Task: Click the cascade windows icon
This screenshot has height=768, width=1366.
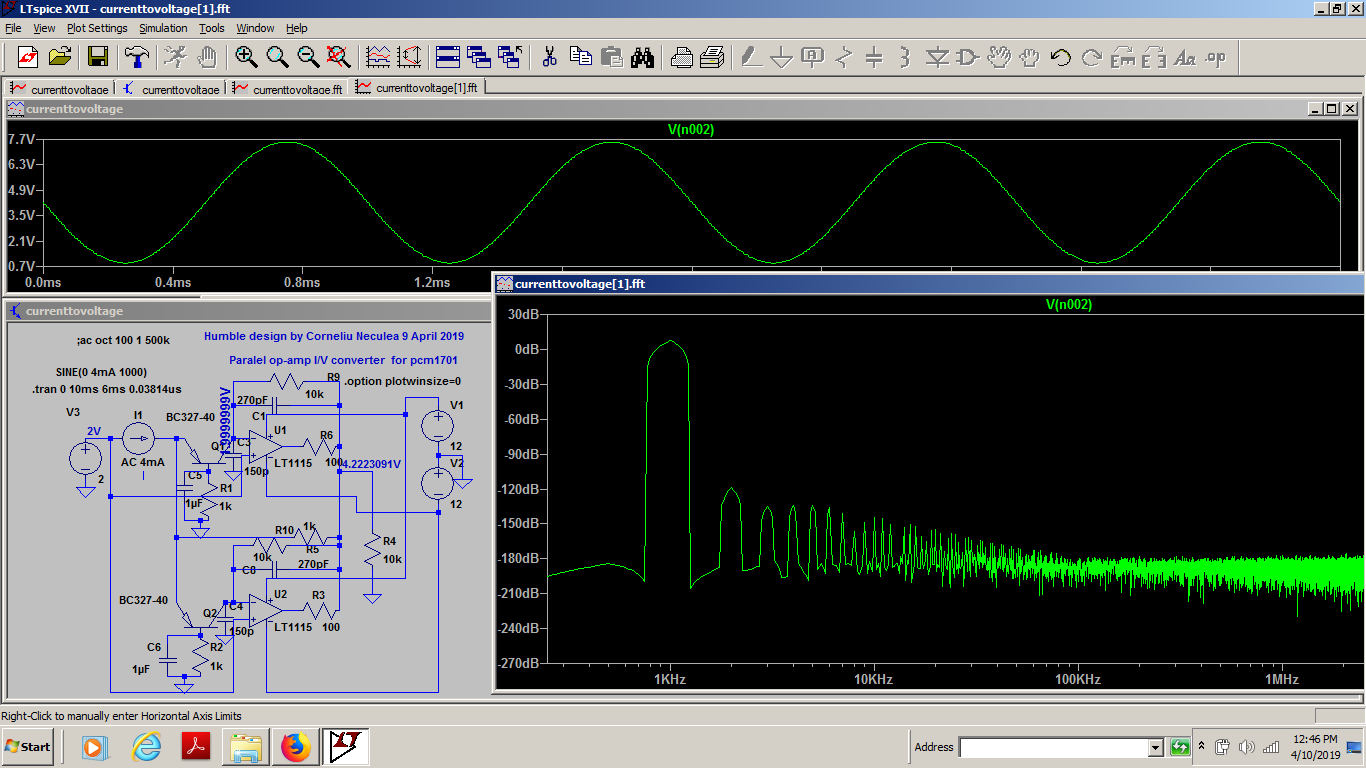Action: [478, 56]
